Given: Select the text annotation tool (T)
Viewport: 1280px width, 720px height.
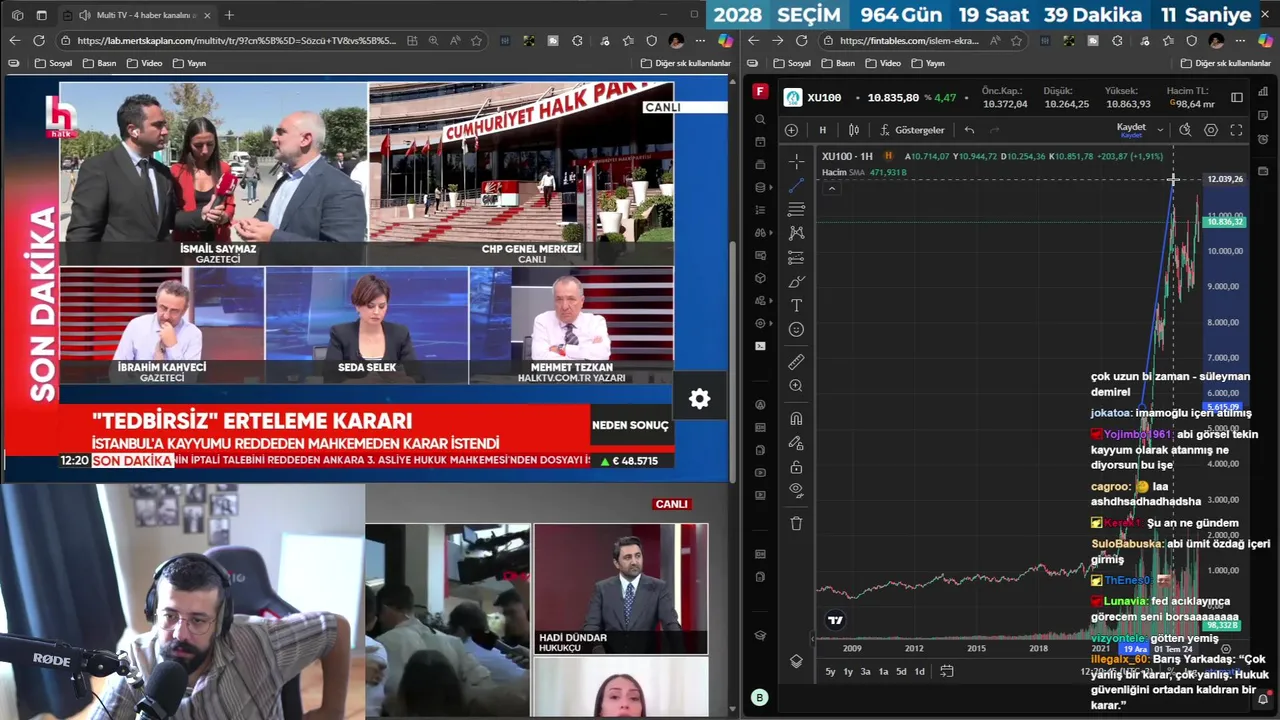Looking at the screenshot, I should [796, 305].
